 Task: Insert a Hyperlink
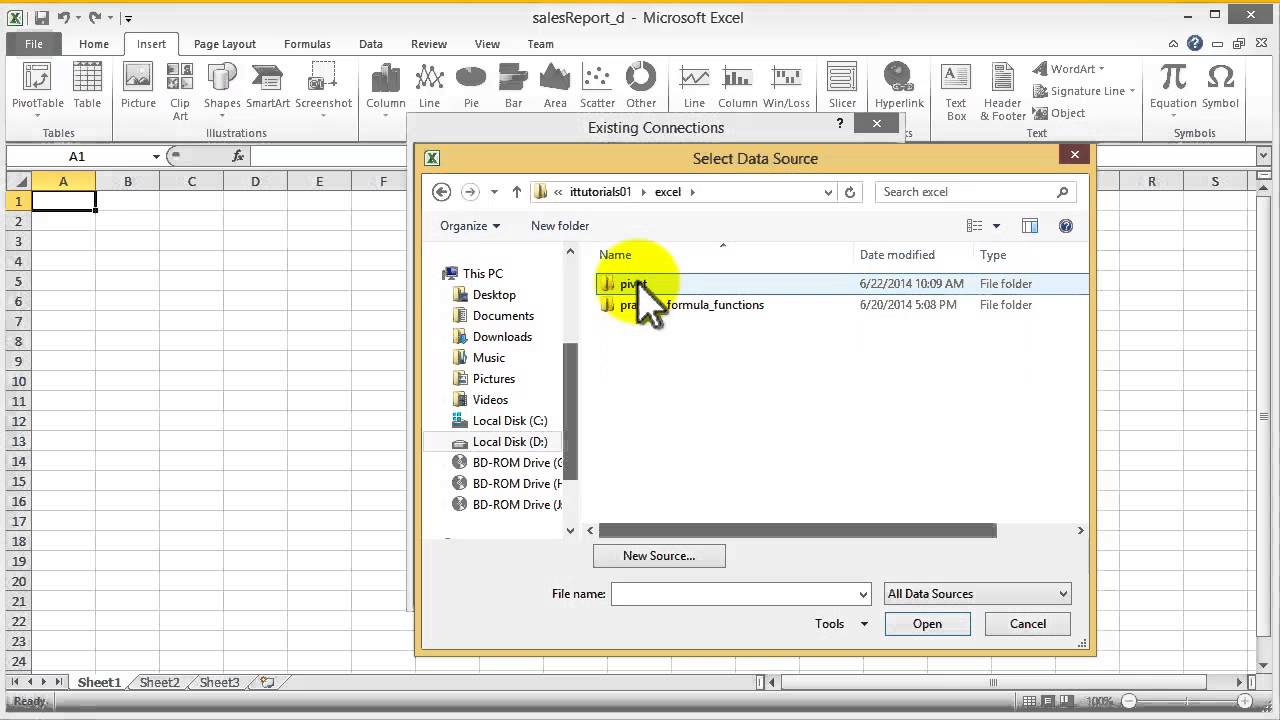tap(899, 87)
